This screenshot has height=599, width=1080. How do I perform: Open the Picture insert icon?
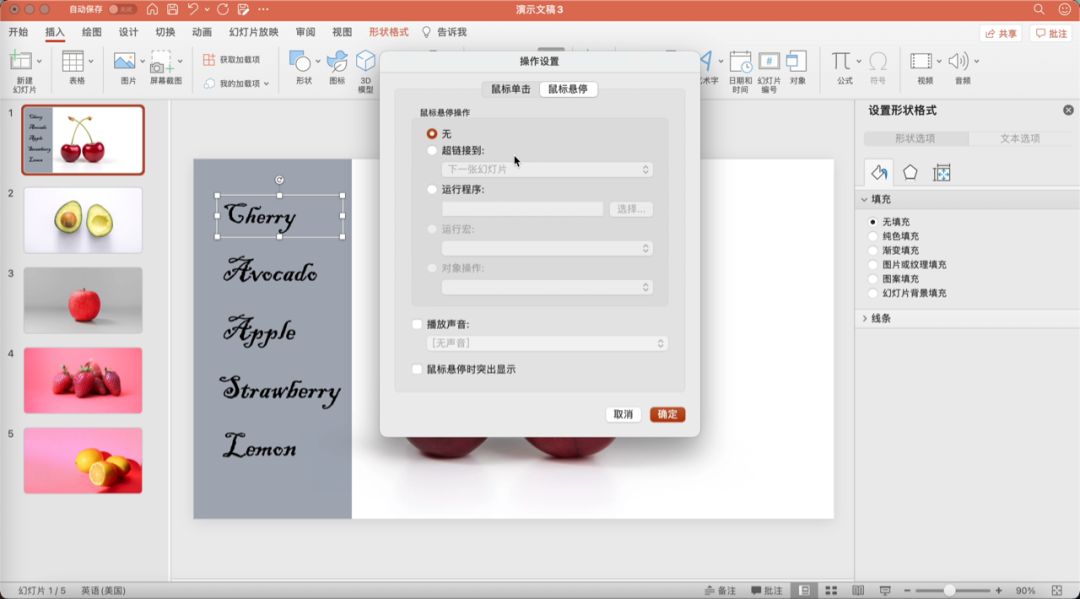click(125, 61)
